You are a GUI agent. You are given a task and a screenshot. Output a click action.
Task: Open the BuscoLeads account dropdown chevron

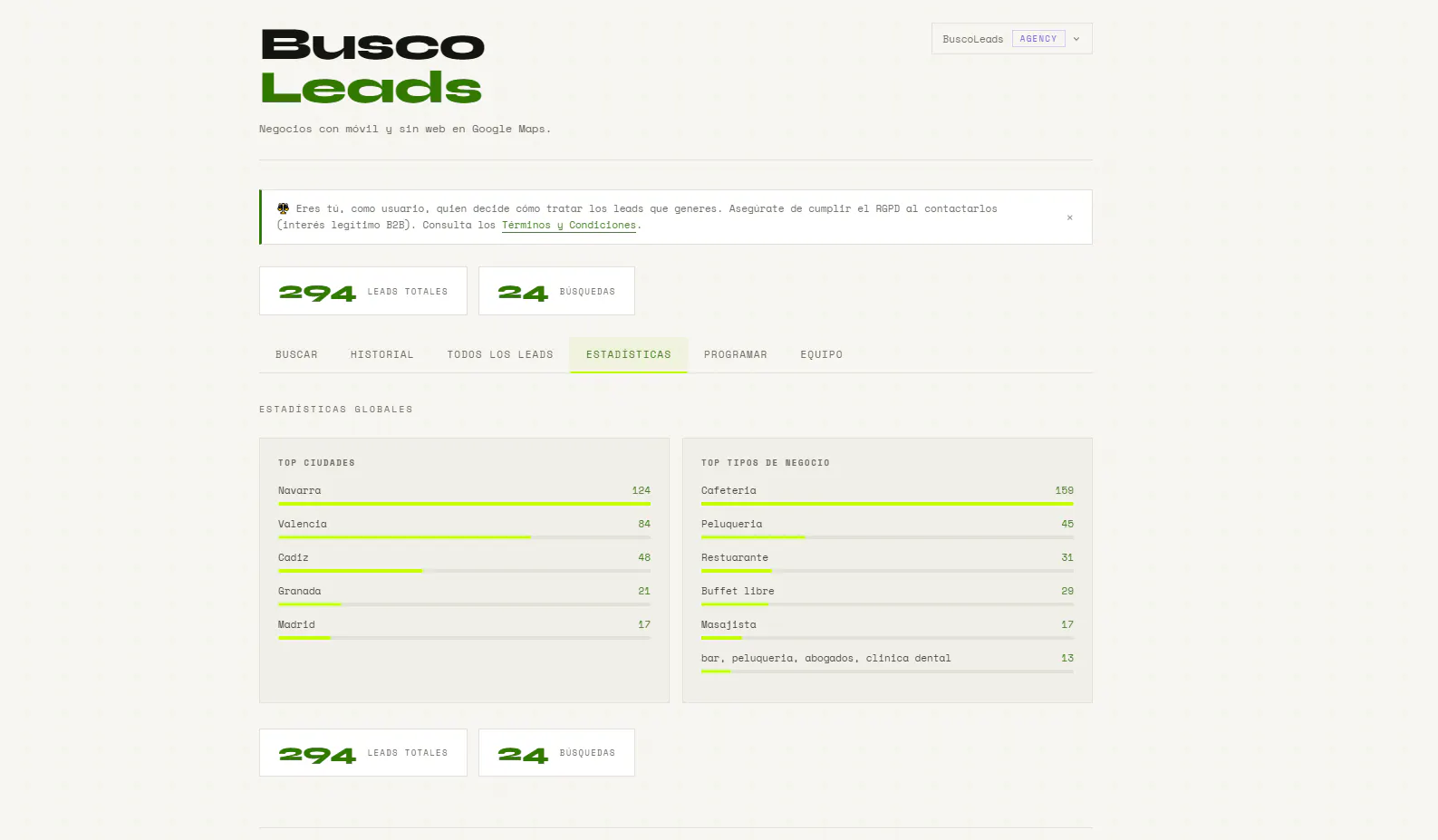point(1076,39)
